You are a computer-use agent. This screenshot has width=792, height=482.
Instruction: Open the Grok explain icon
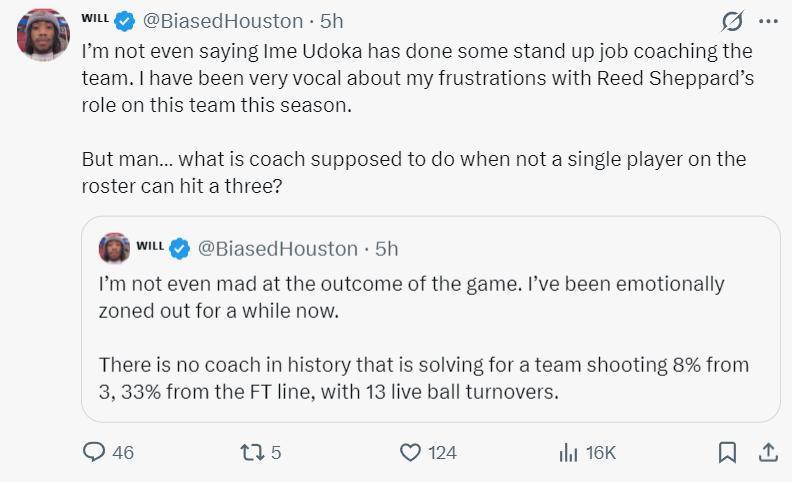[731, 21]
